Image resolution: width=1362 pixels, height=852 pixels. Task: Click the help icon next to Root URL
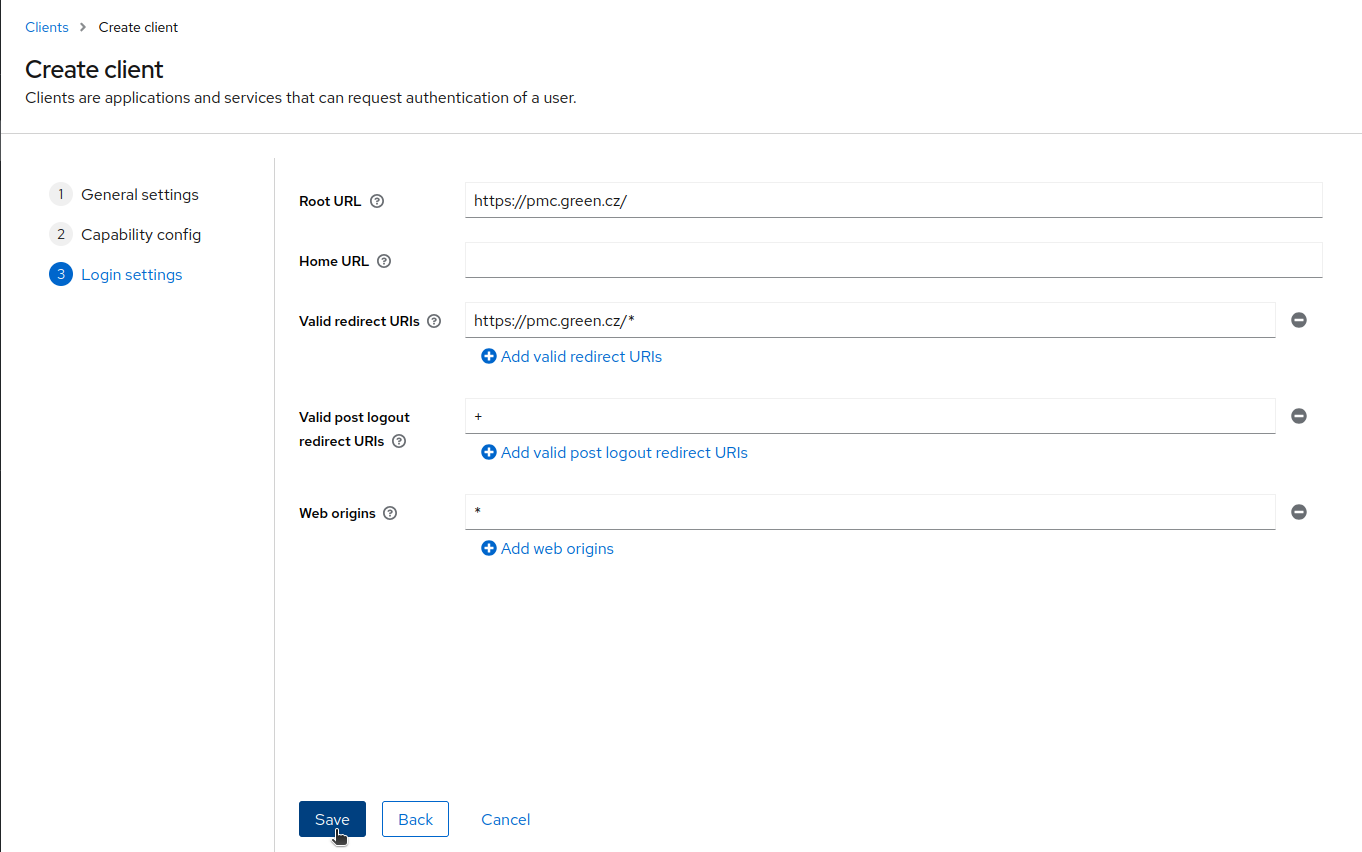point(377,201)
